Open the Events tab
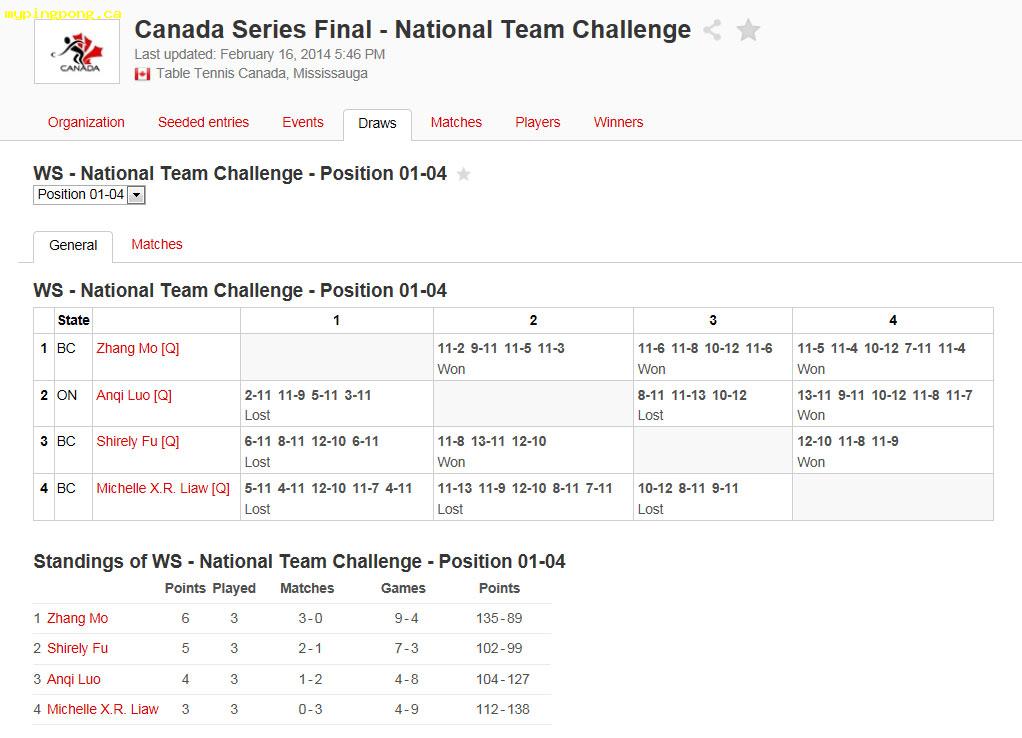1022x738 pixels. click(302, 122)
